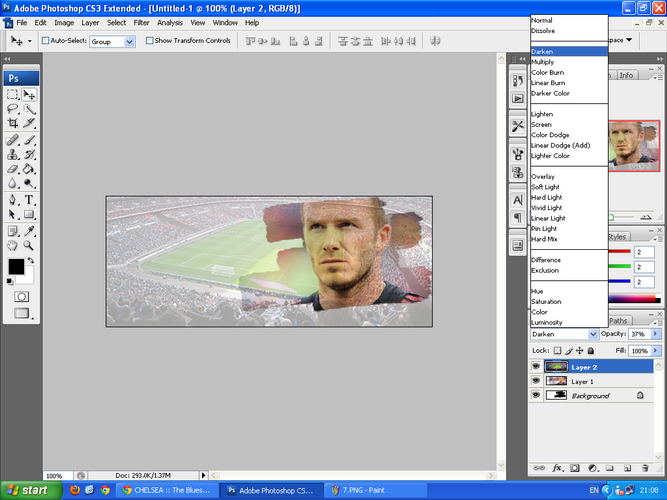Viewport: 667px width, 500px height.
Task: Hide Layer 1 via eye icon
Action: click(x=536, y=381)
